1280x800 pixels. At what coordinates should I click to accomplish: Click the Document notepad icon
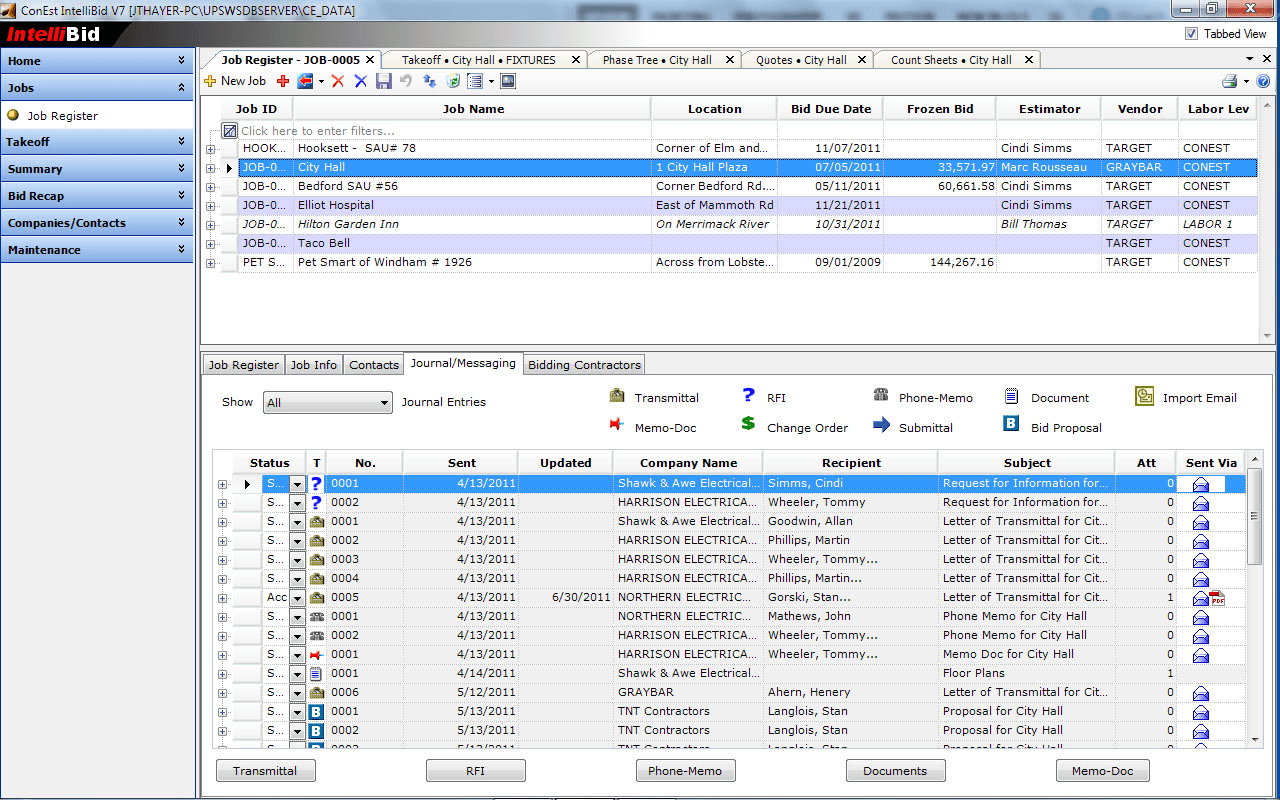pyautogui.click(x=1012, y=396)
